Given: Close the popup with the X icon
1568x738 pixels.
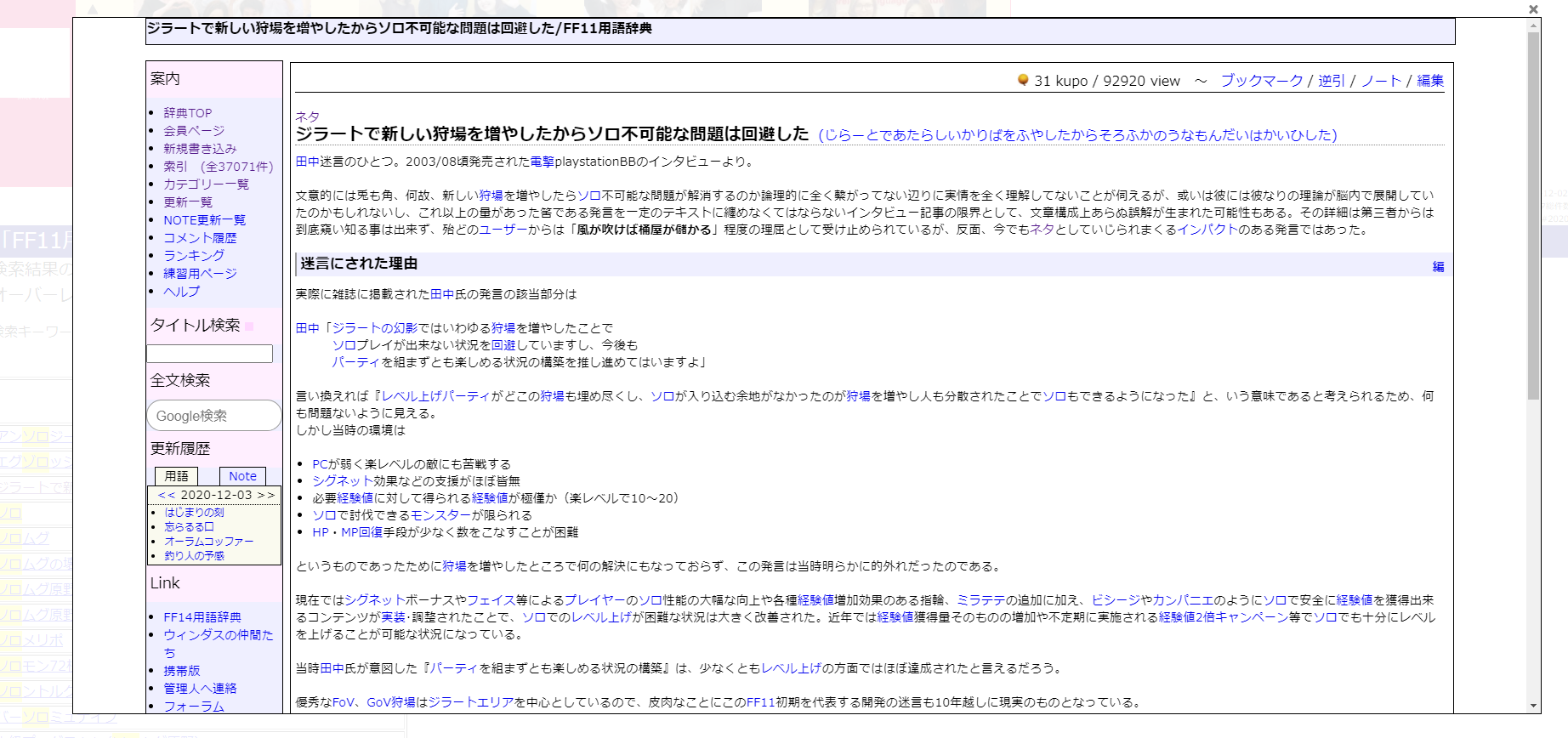Looking at the screenshot, I should [x=1533, y=9].
